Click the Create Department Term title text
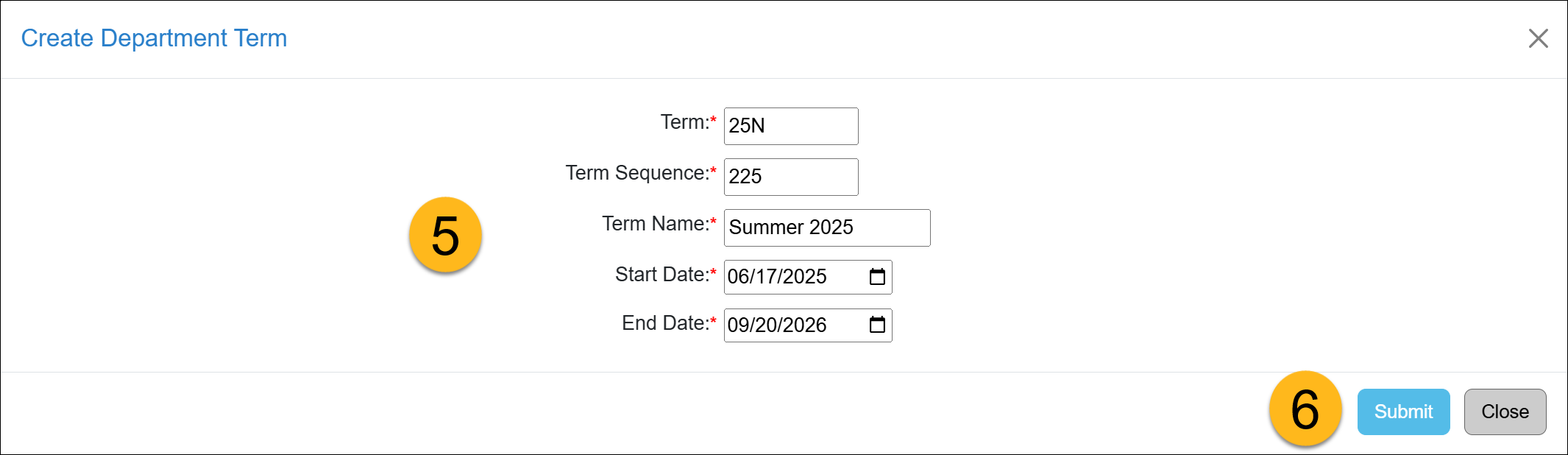Viewport: 1568px width, 455px height. [x=155, y=38]
